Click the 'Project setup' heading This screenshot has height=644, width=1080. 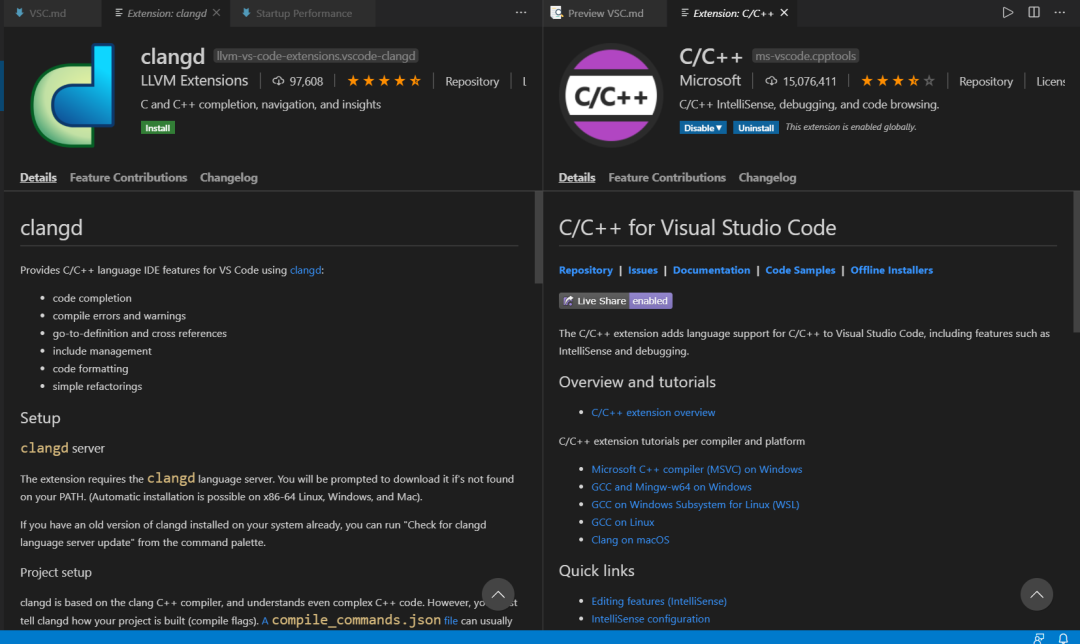[x=56, y=572]
